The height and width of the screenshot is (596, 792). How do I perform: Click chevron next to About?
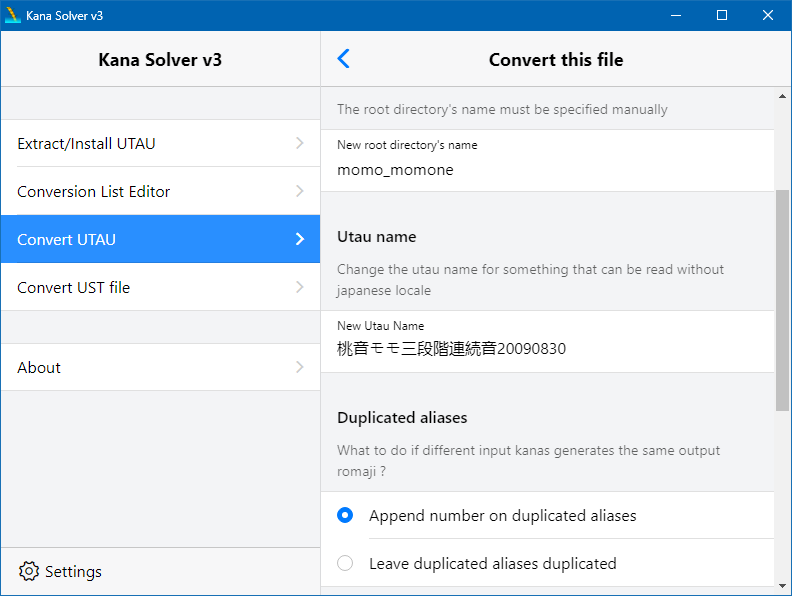coord(300,367)
